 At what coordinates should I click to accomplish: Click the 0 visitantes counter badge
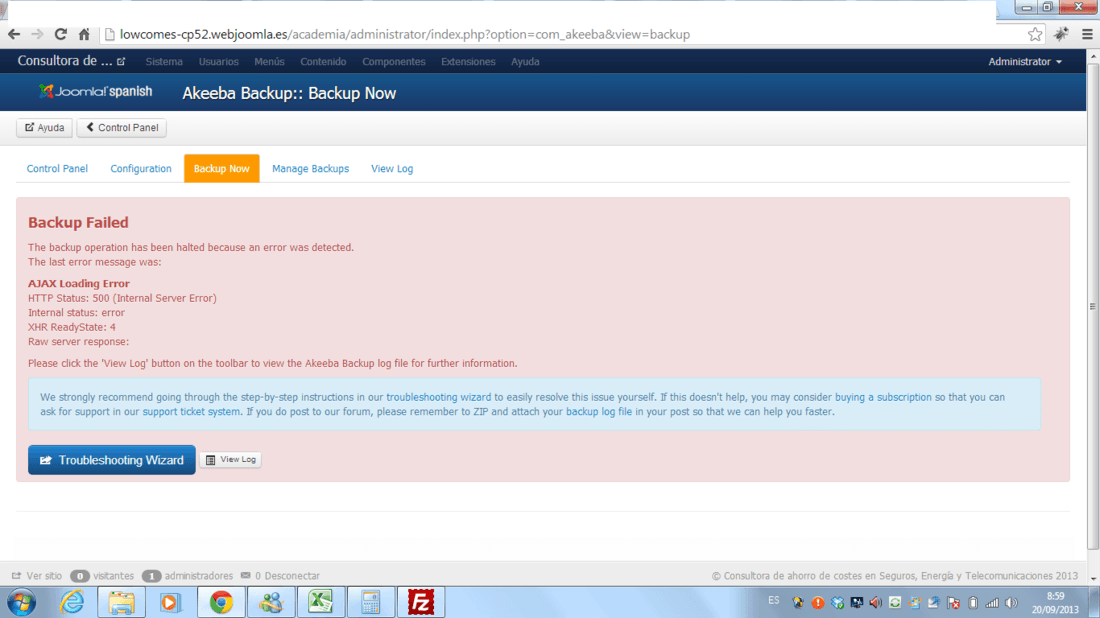click(80, 576)
